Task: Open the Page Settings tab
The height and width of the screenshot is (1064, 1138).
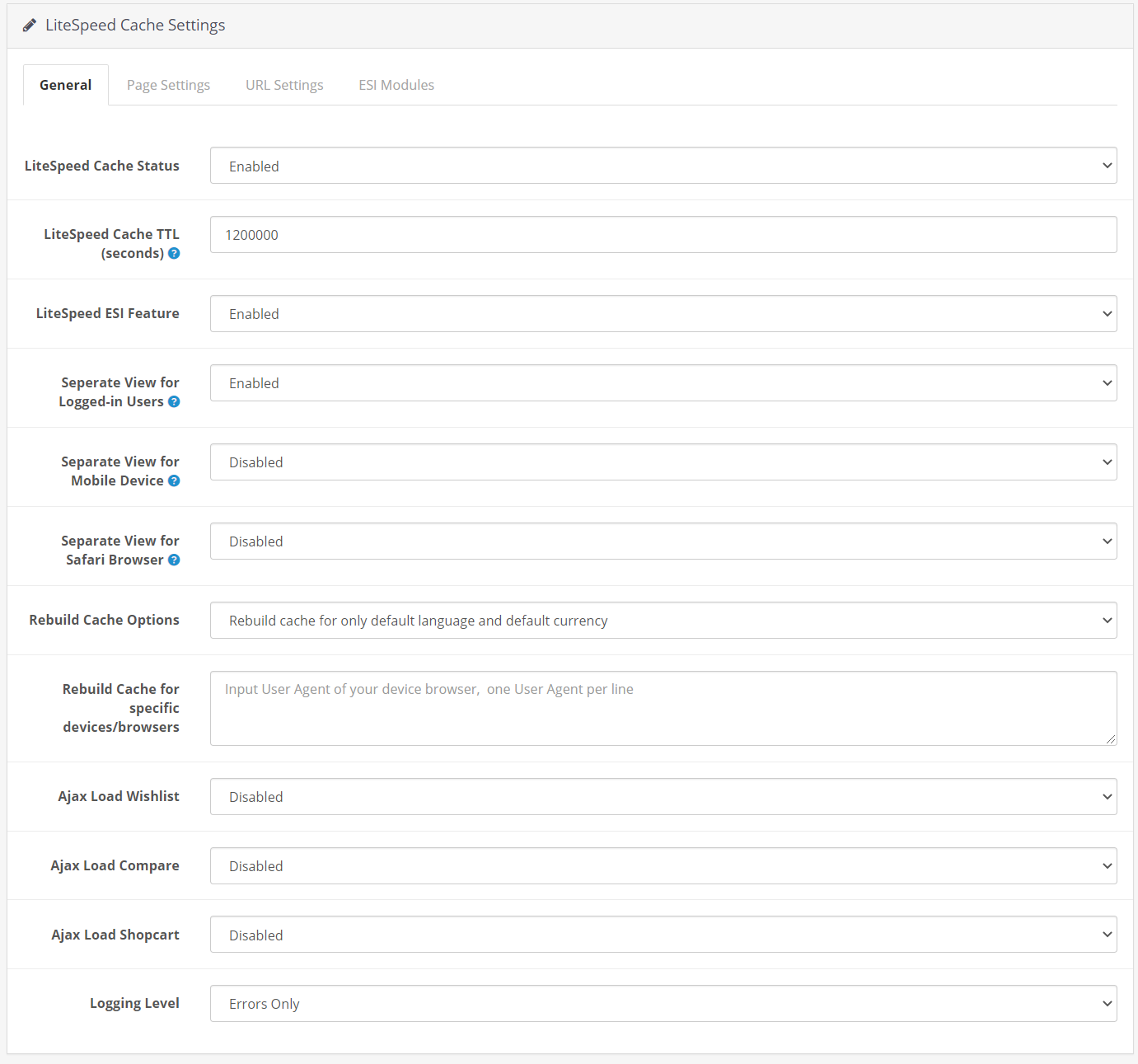Action: click(168, 85)
